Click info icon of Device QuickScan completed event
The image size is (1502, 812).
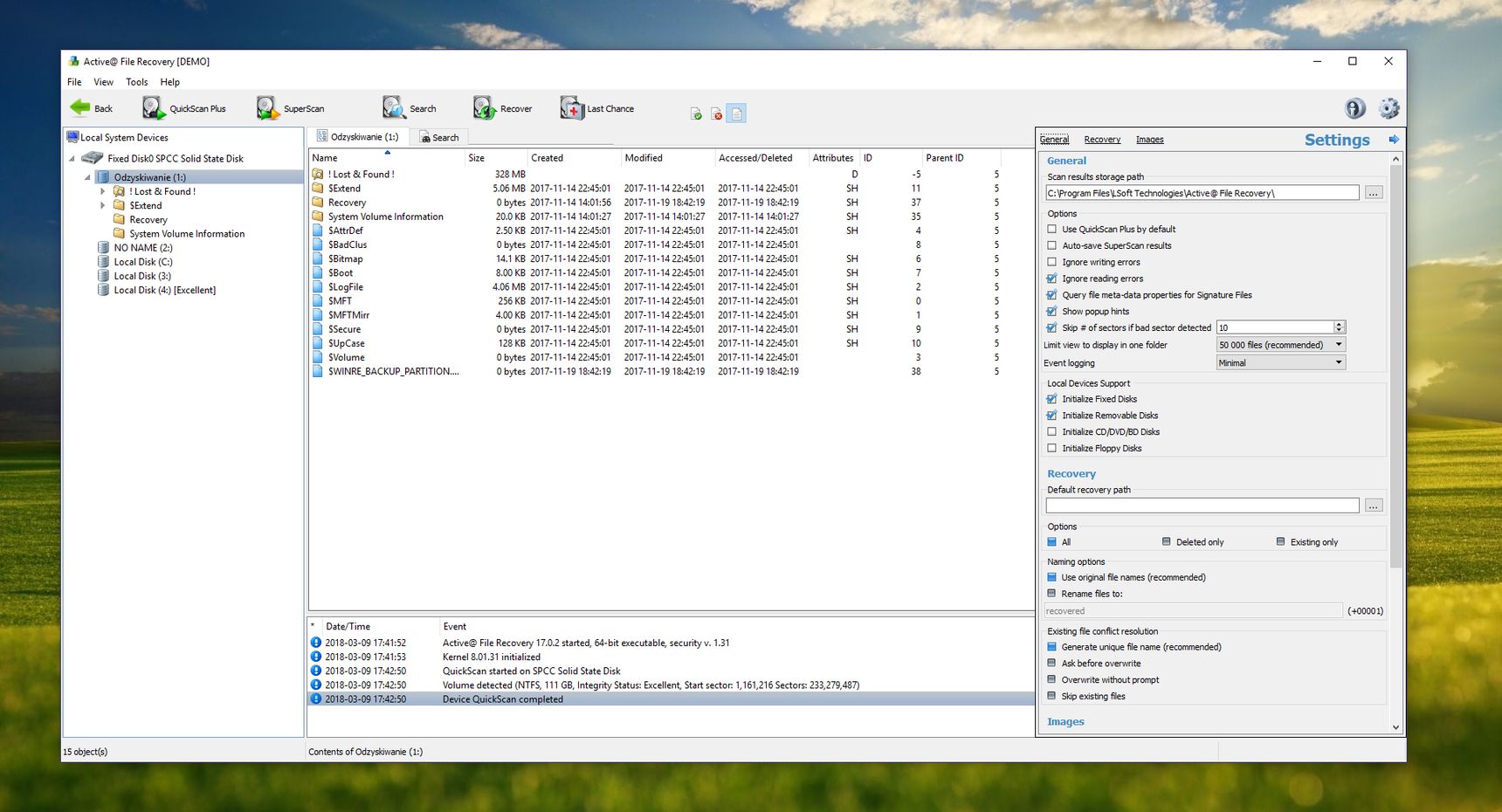(x=316, y=698)
